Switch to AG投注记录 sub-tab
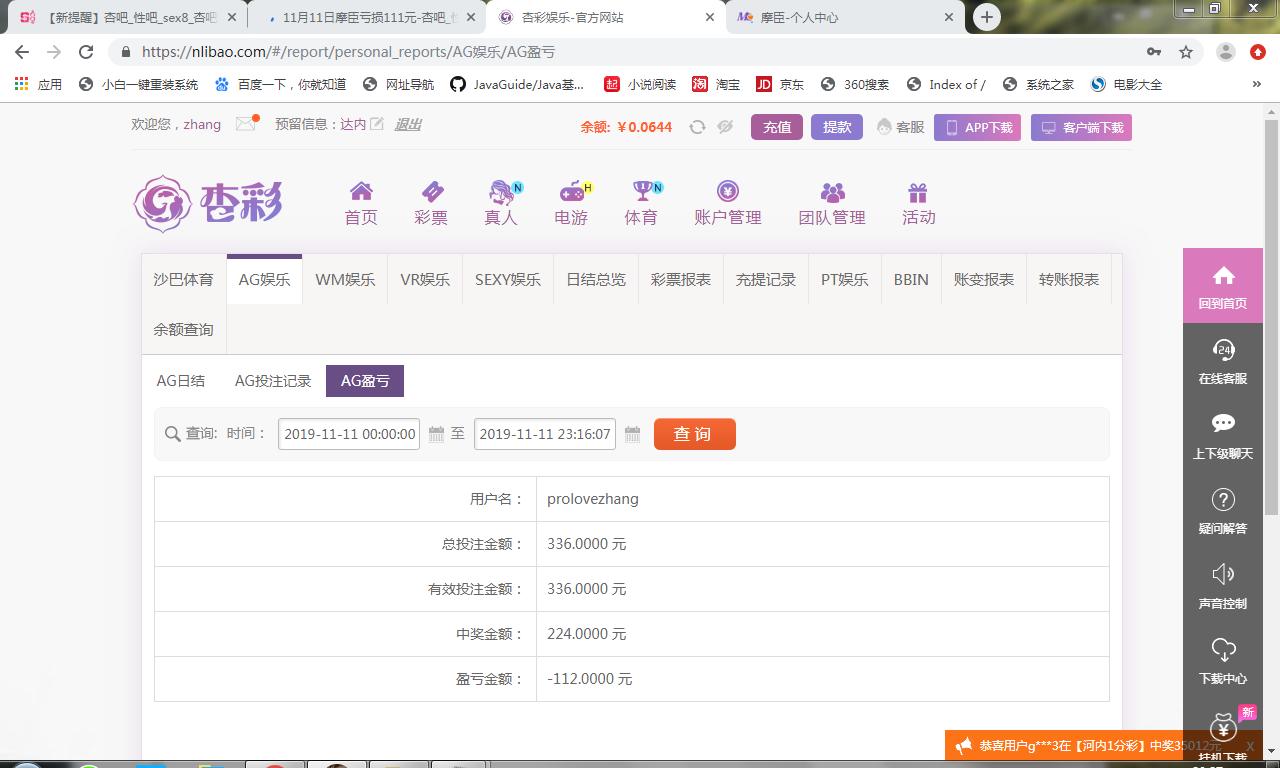 273,381
